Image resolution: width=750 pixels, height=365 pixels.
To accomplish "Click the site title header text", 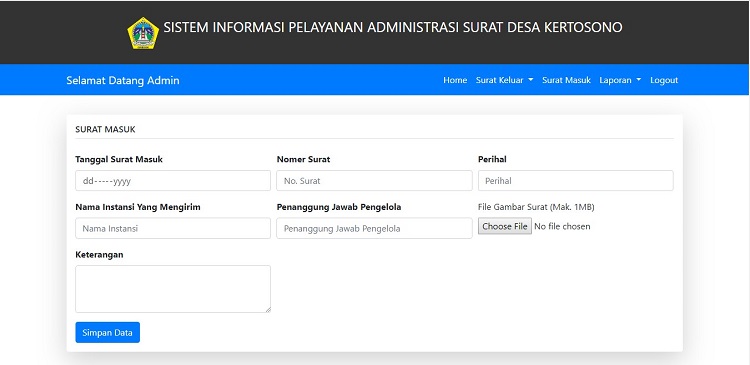I will pyautogui.click(x=393, y=27).
